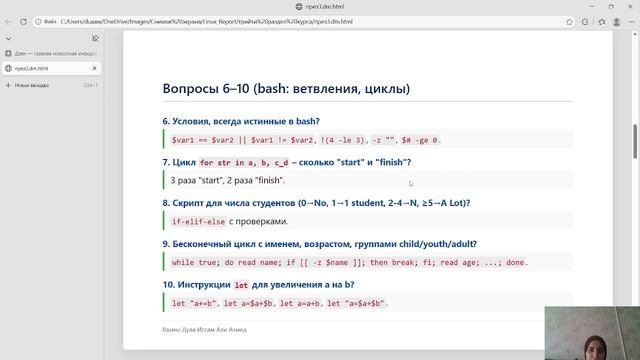640x360 pixels.
Task: Click code snippet 'let a=a+b'
Action: (x=300, y=303)
